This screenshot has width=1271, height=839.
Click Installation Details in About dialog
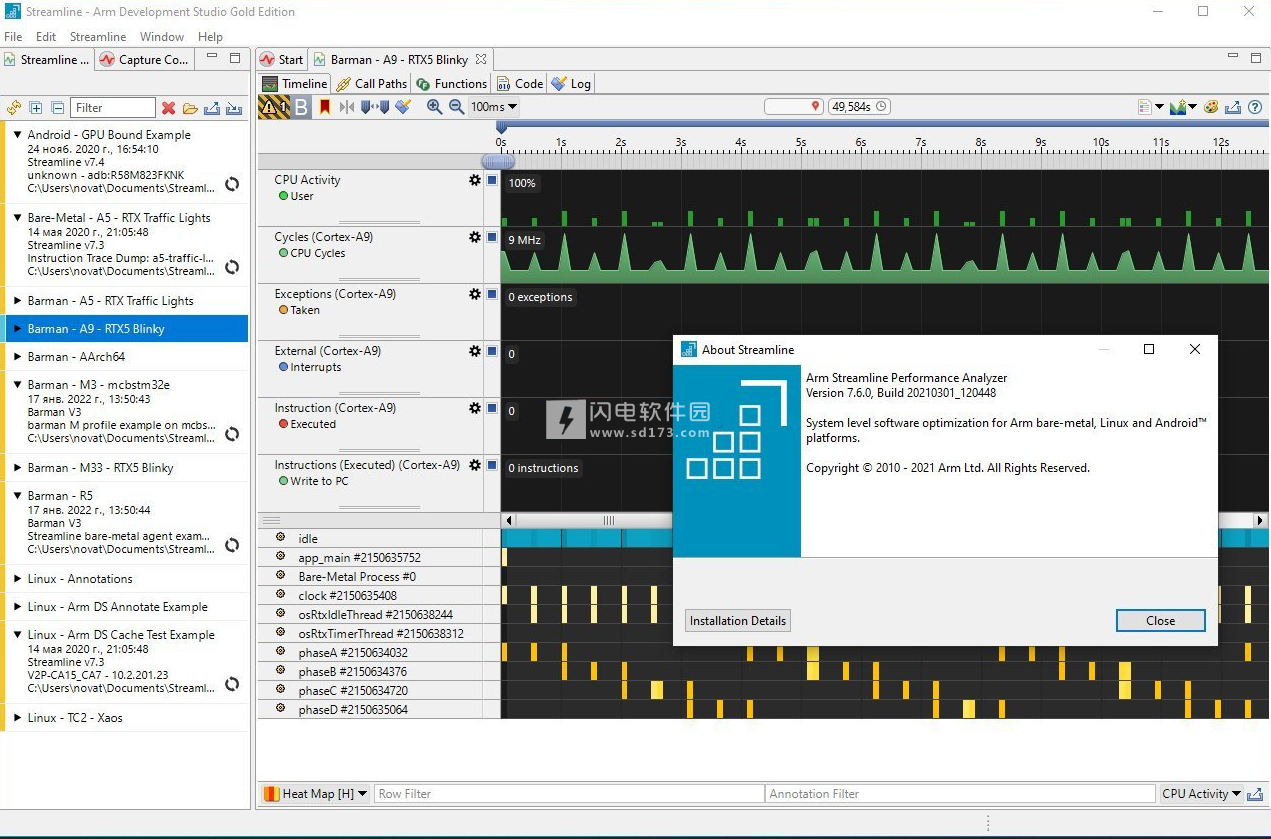[x=738, y=621]
